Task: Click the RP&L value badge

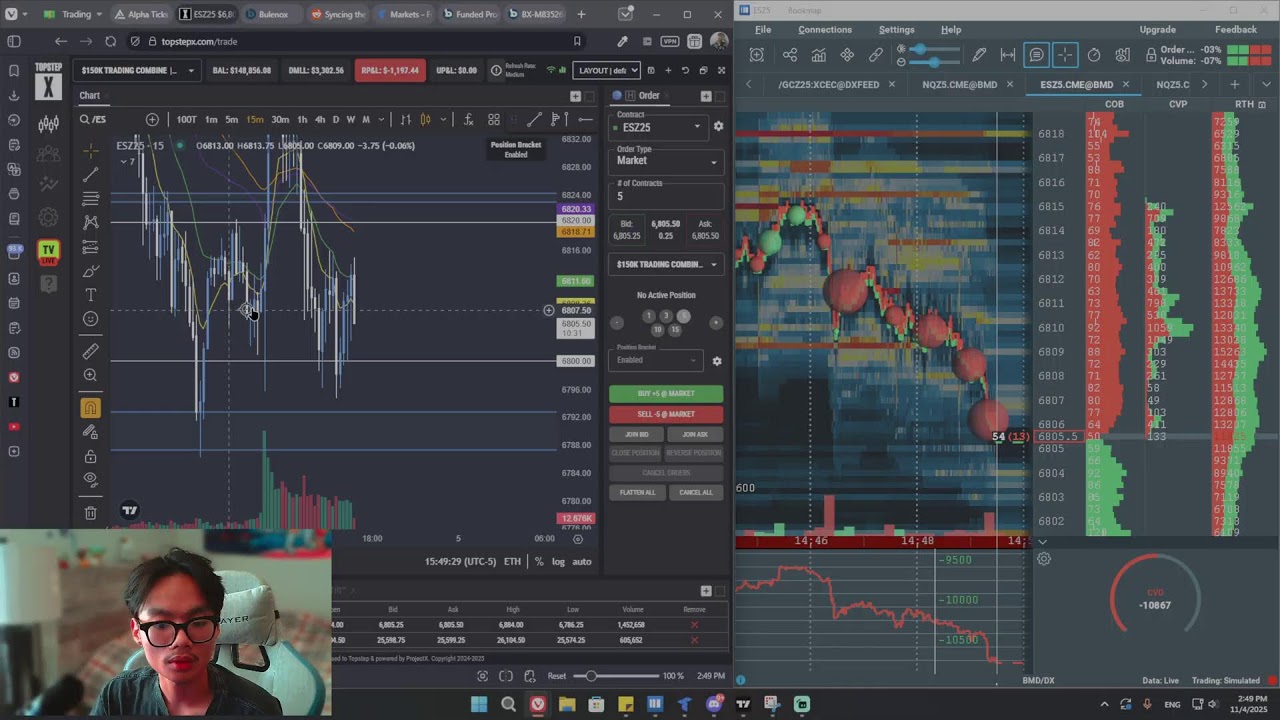Action: 389,70
